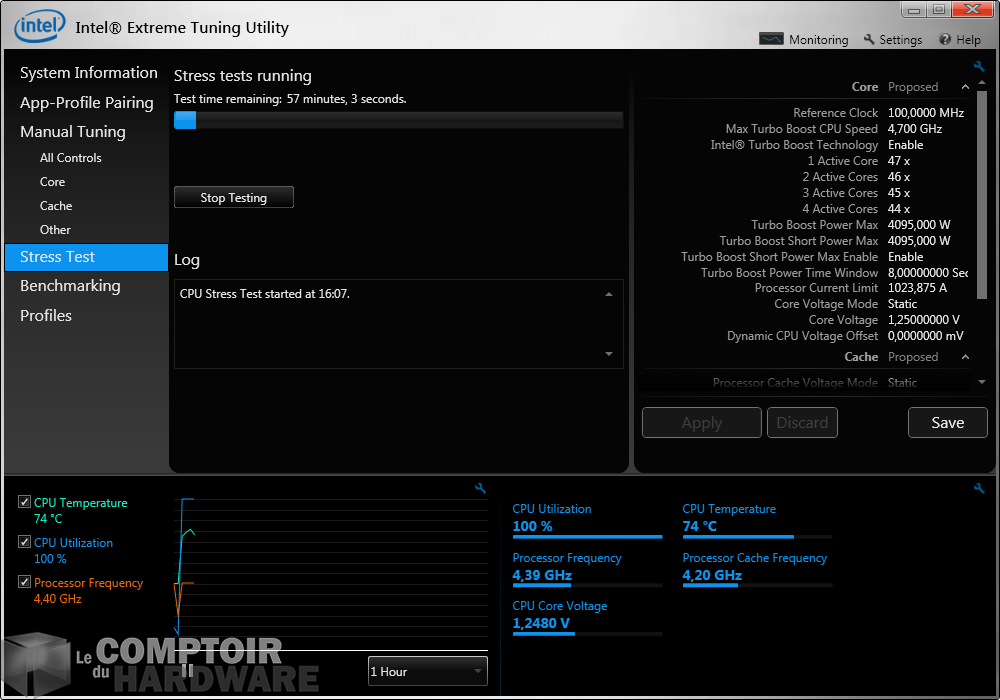The width and height of the screenshot is (1000, 700).
Task: Click the Settings wrench icon
Action: pyautogui.click(x=870, y=40)
